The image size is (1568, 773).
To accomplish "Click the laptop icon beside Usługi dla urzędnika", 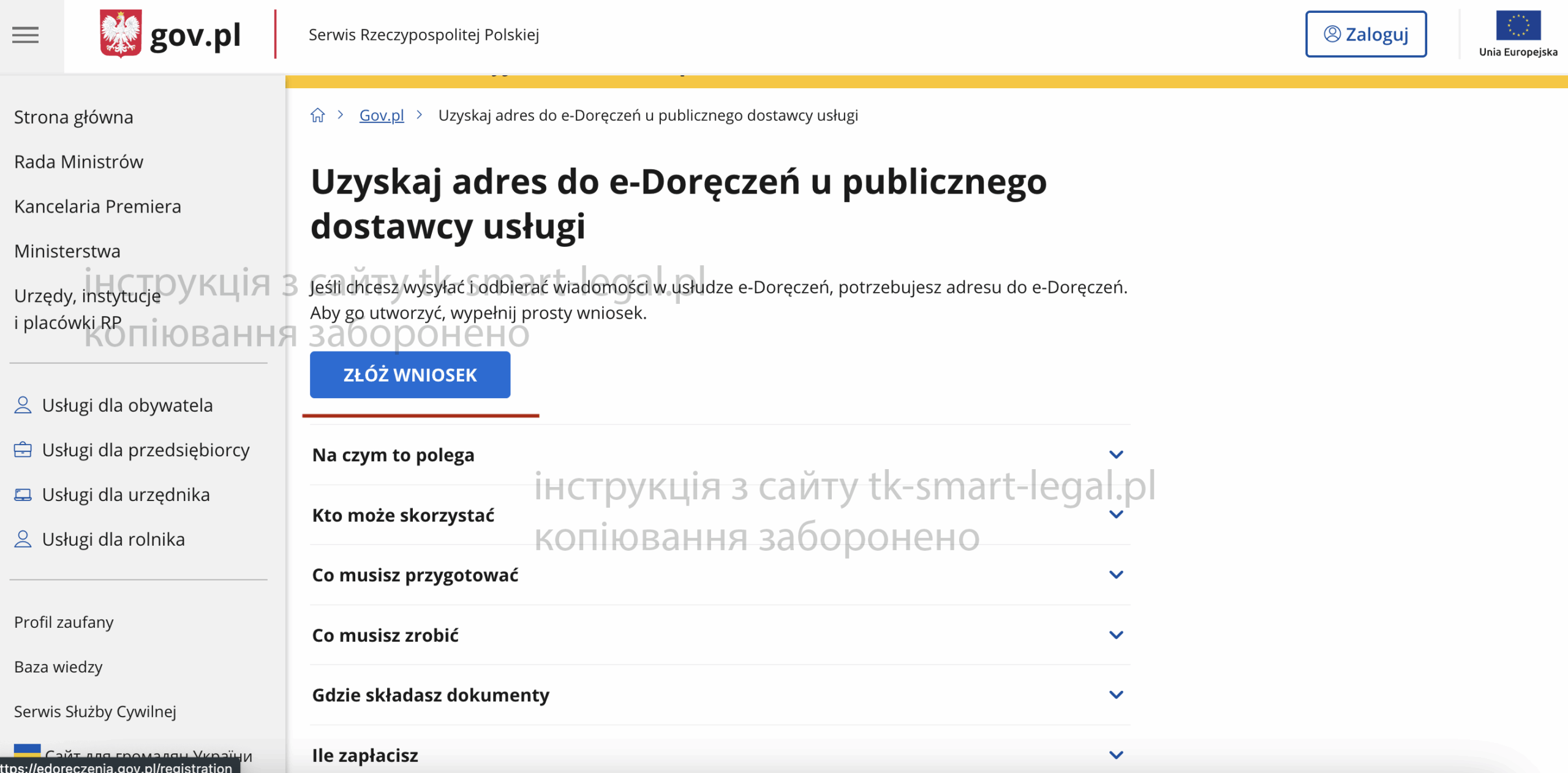I will [x=23, y=494].
